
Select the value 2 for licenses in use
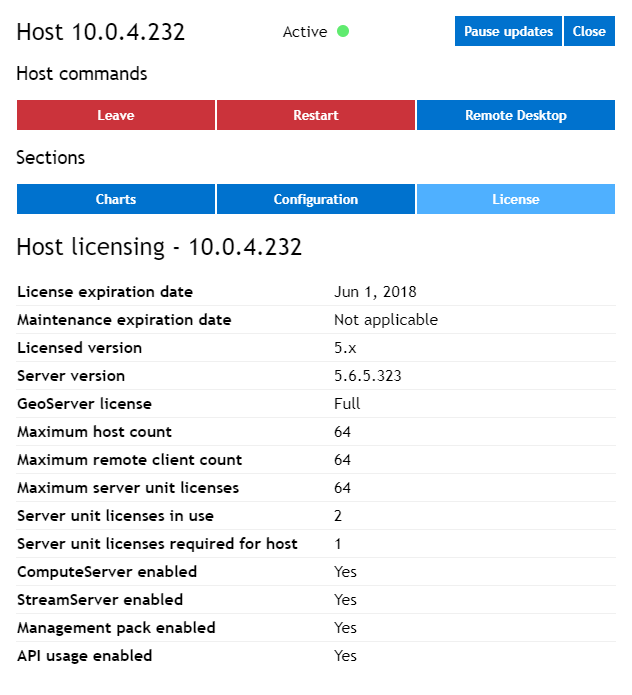pos(338,516)
